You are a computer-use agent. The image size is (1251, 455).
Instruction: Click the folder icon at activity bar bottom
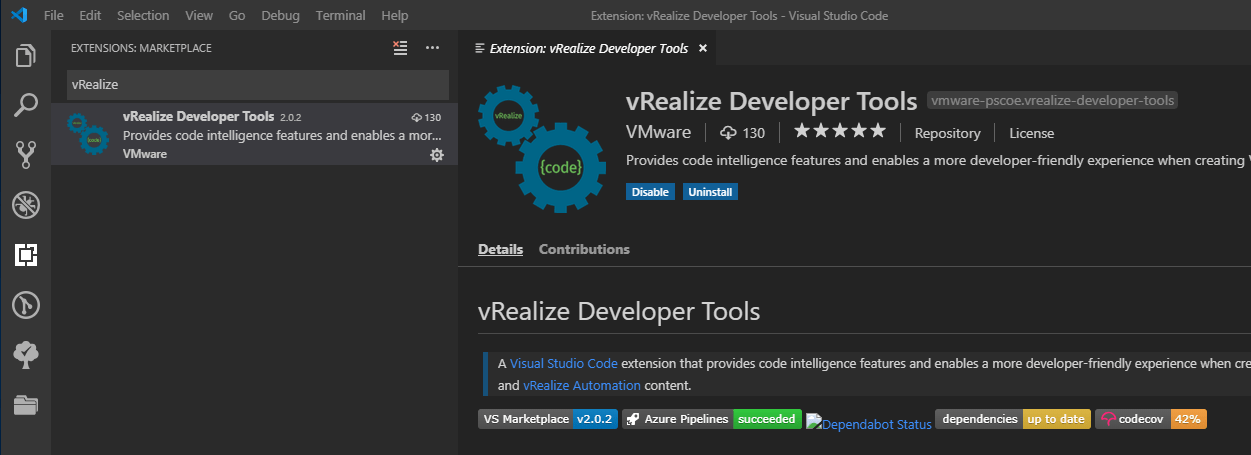coord(25,404)
